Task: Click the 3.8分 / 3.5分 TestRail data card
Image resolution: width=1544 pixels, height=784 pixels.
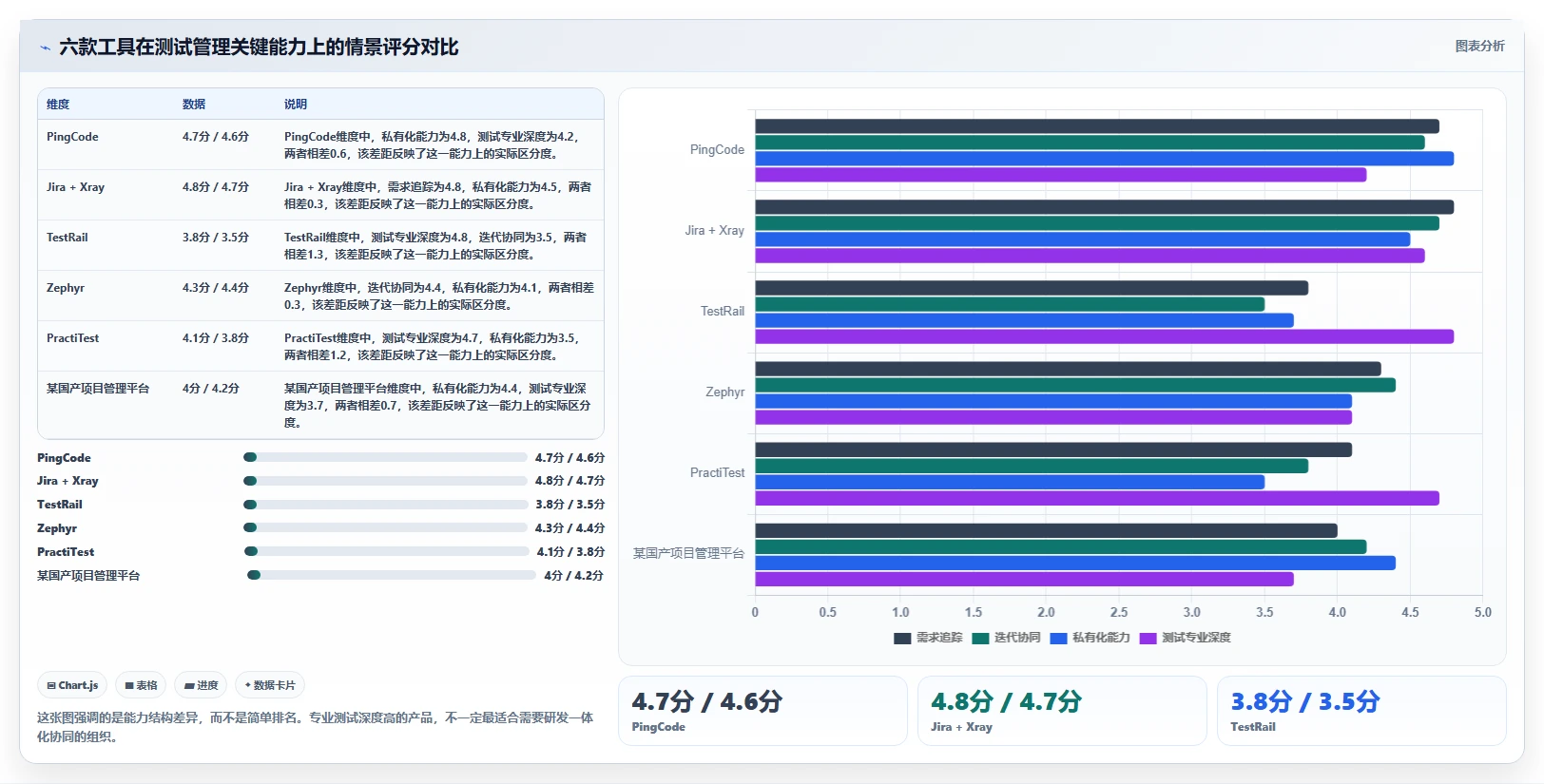Action: (1361, 711)
